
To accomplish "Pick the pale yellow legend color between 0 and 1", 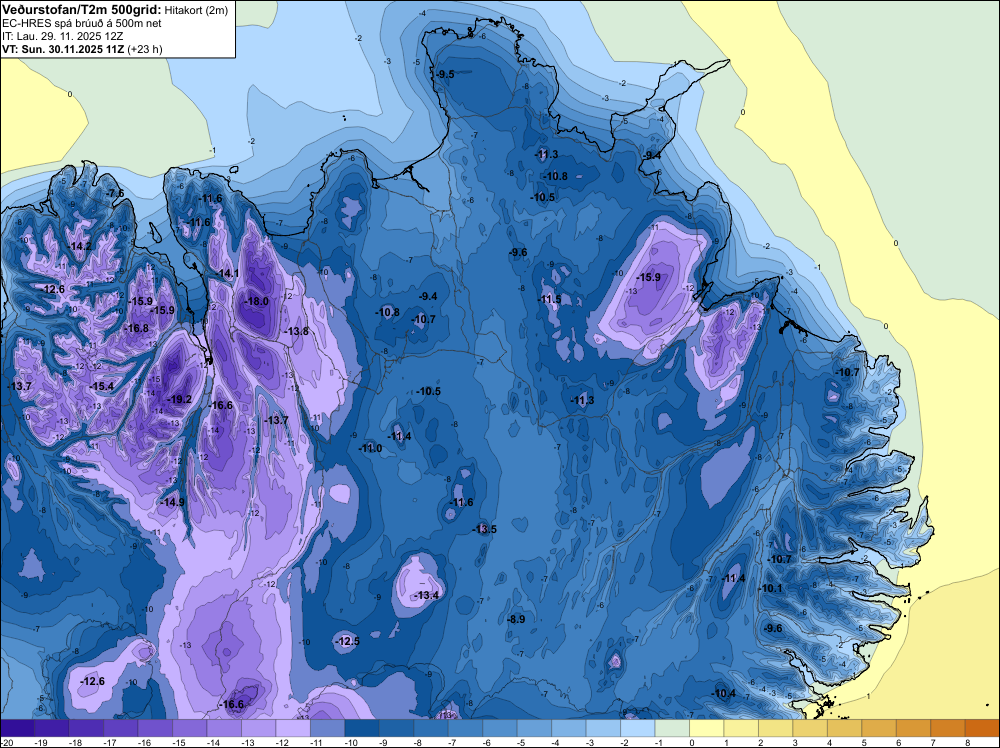I will point(706,728).
